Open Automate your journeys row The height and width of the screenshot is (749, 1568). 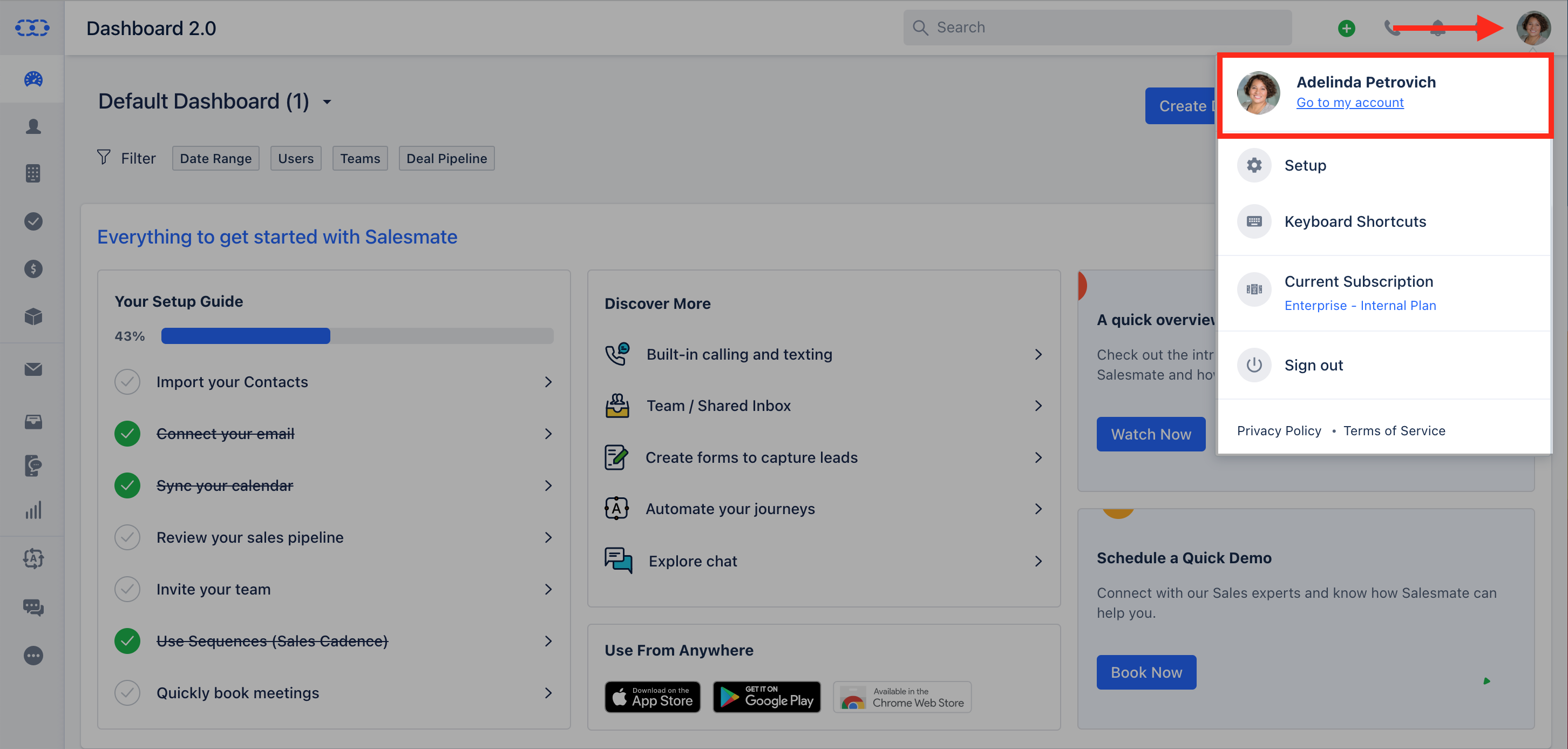(x=824, y=509)
